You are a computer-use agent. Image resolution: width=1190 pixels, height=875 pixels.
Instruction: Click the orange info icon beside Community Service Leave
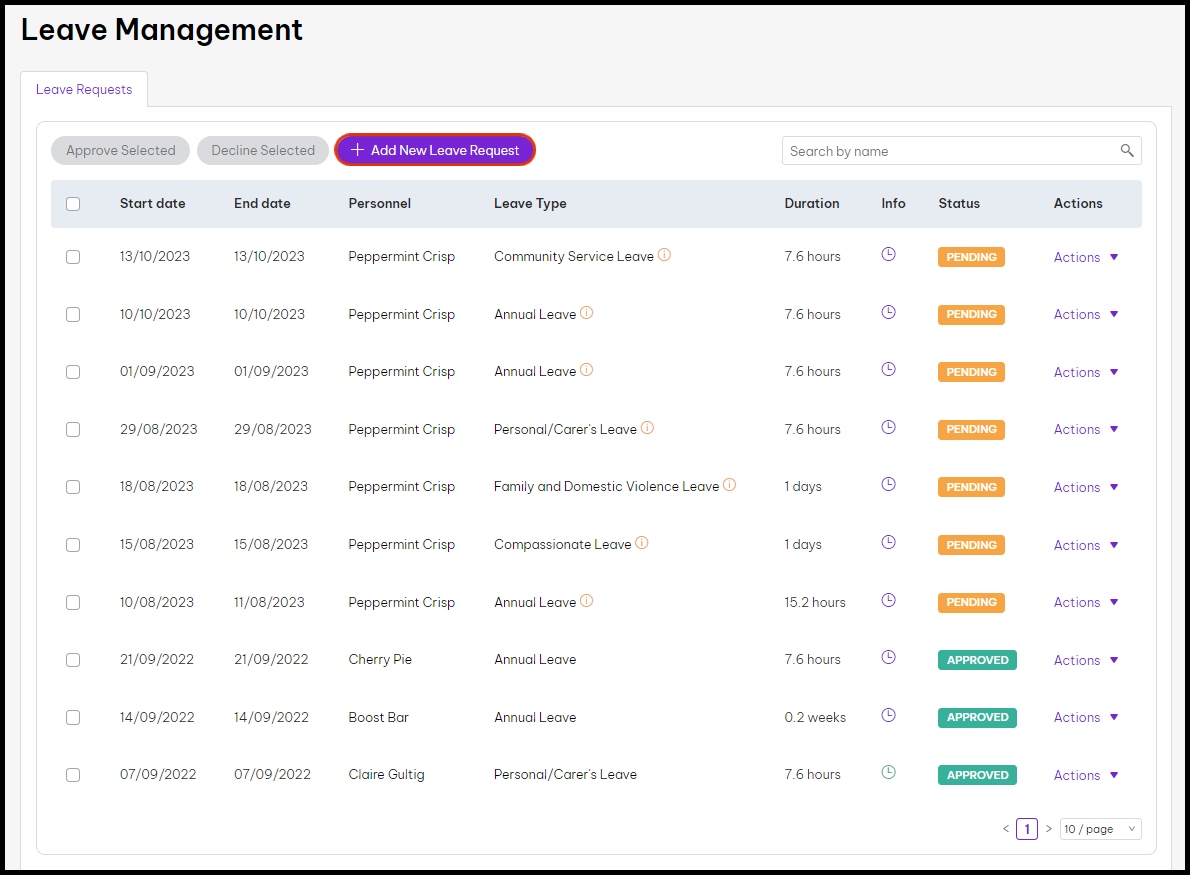(665, 255)
